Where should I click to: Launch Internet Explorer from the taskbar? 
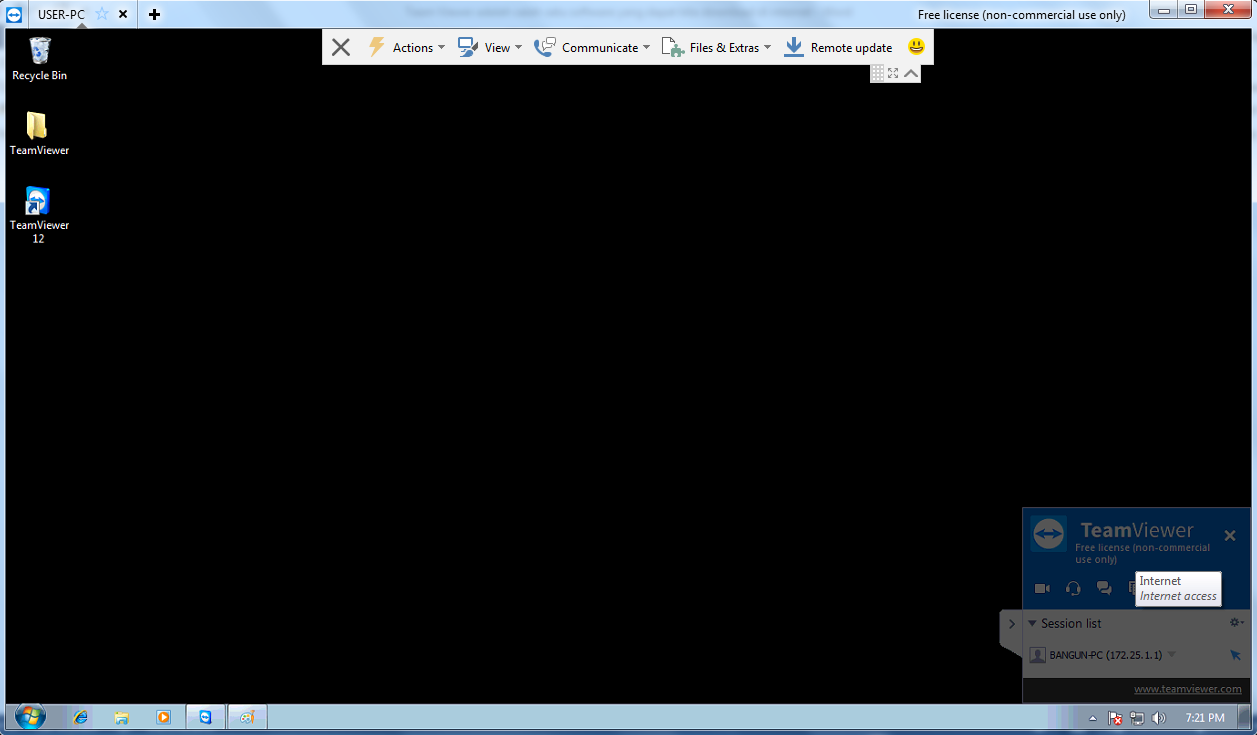81,717
